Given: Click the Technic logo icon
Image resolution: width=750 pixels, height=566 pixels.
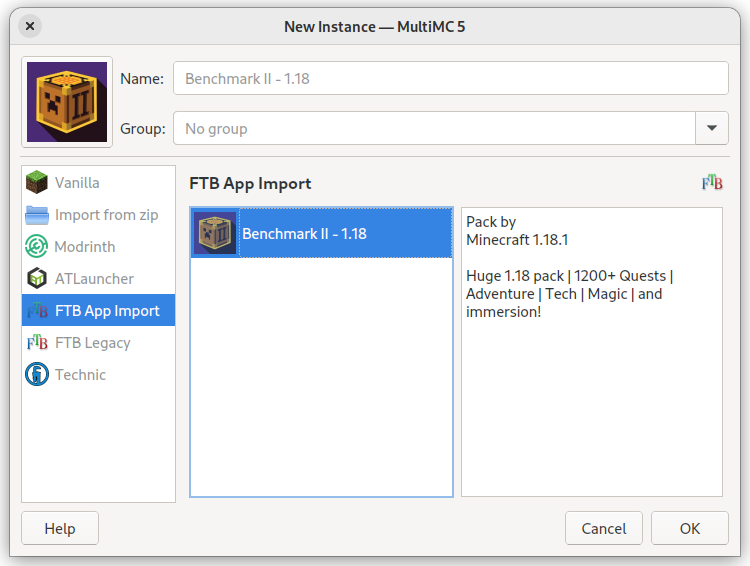Looking at the screenshot, I should [37, 374].
